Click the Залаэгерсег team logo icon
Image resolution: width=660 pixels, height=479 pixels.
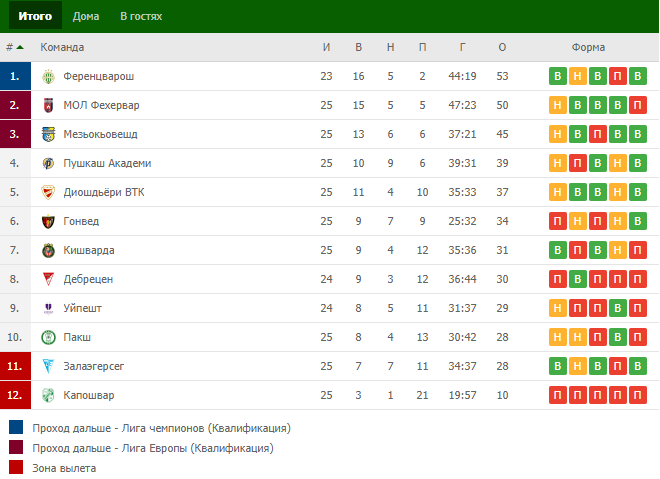tap(48, 366)
